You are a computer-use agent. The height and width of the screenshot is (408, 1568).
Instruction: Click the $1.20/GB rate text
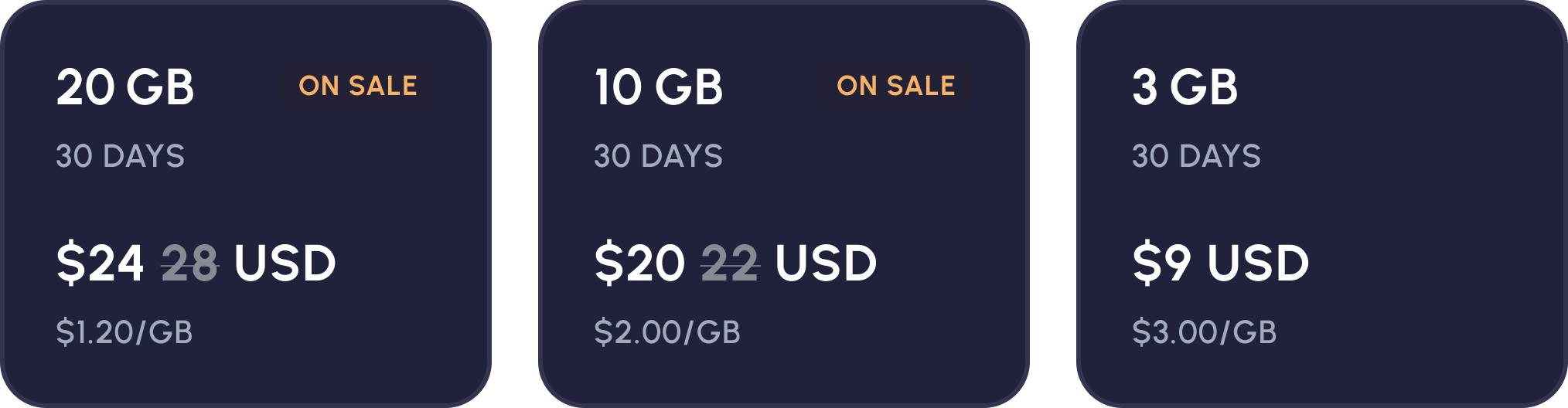pos(124,332)
